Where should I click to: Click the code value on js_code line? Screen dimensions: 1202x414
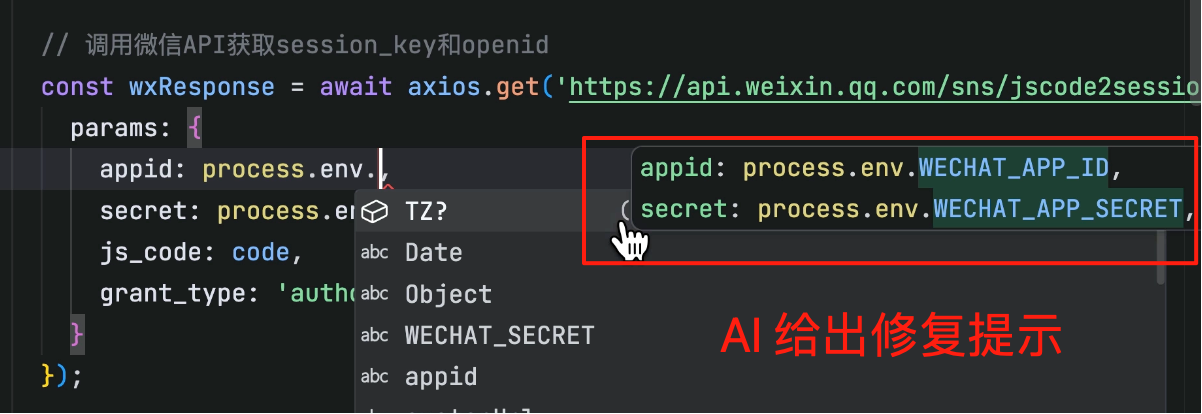[261, 251]
